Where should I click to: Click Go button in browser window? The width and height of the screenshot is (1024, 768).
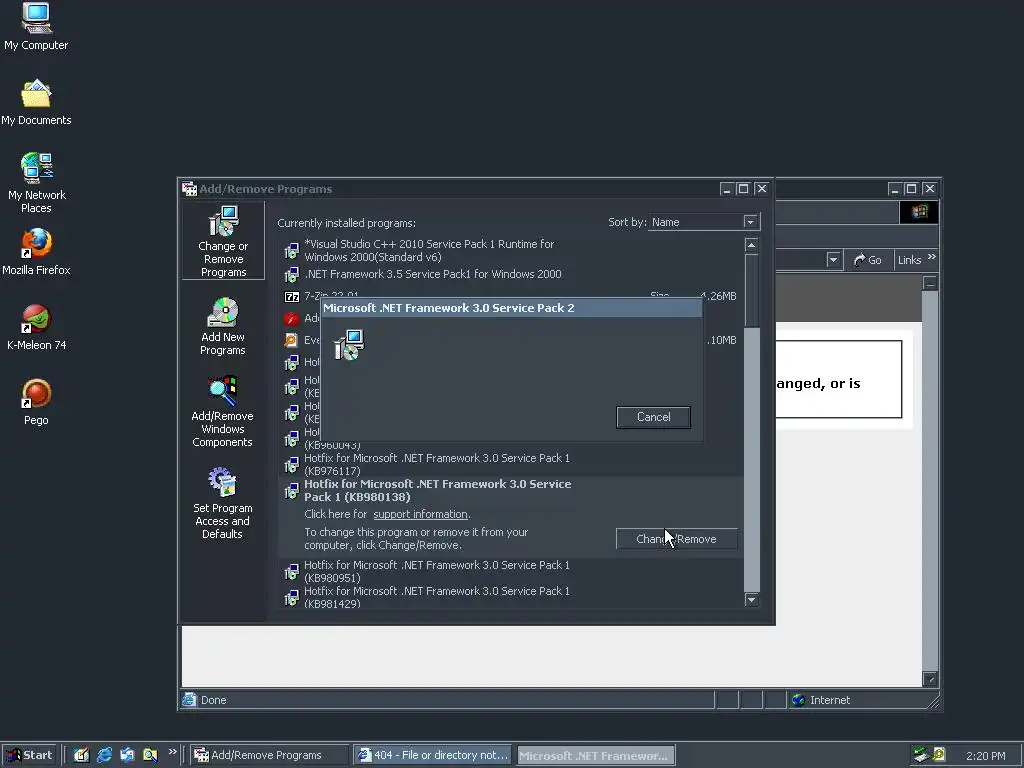point(868,260)
